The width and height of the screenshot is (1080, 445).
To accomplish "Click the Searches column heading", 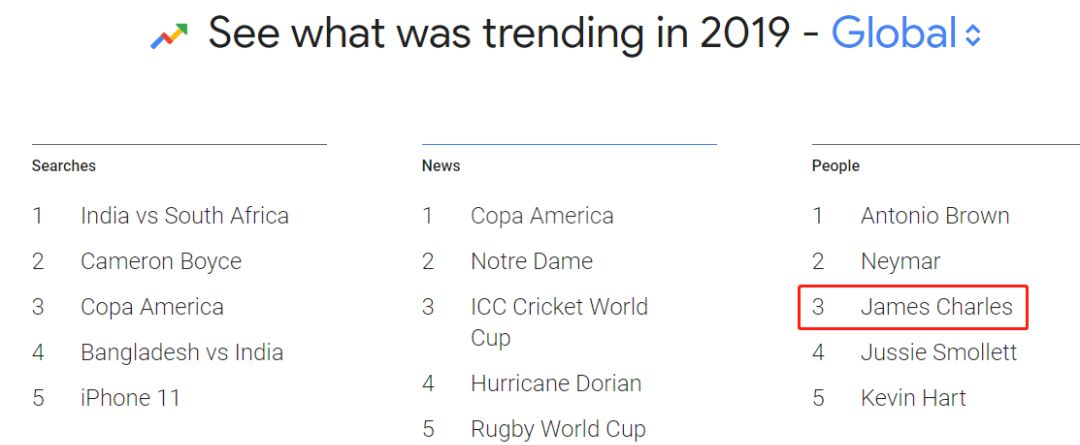I will click(64, 166).
